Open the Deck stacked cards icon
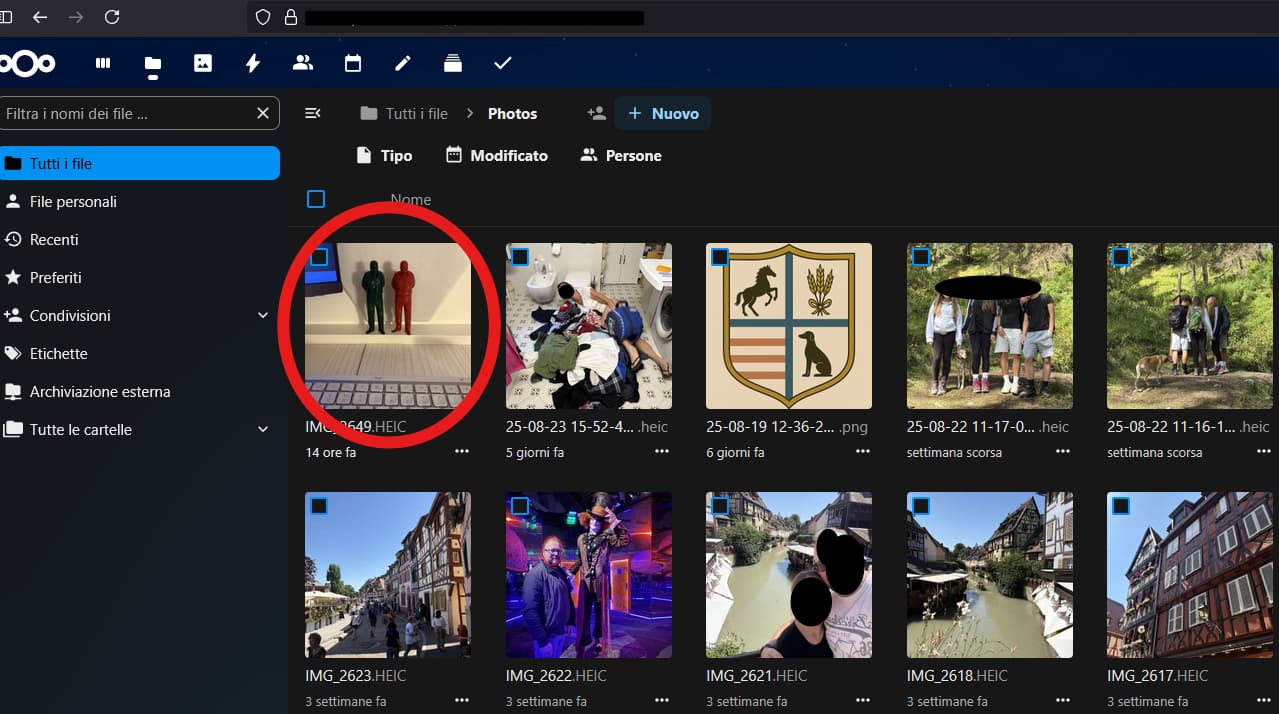Image resolution: width=1279 pixels, height=714 pixels. coord(453,63)
